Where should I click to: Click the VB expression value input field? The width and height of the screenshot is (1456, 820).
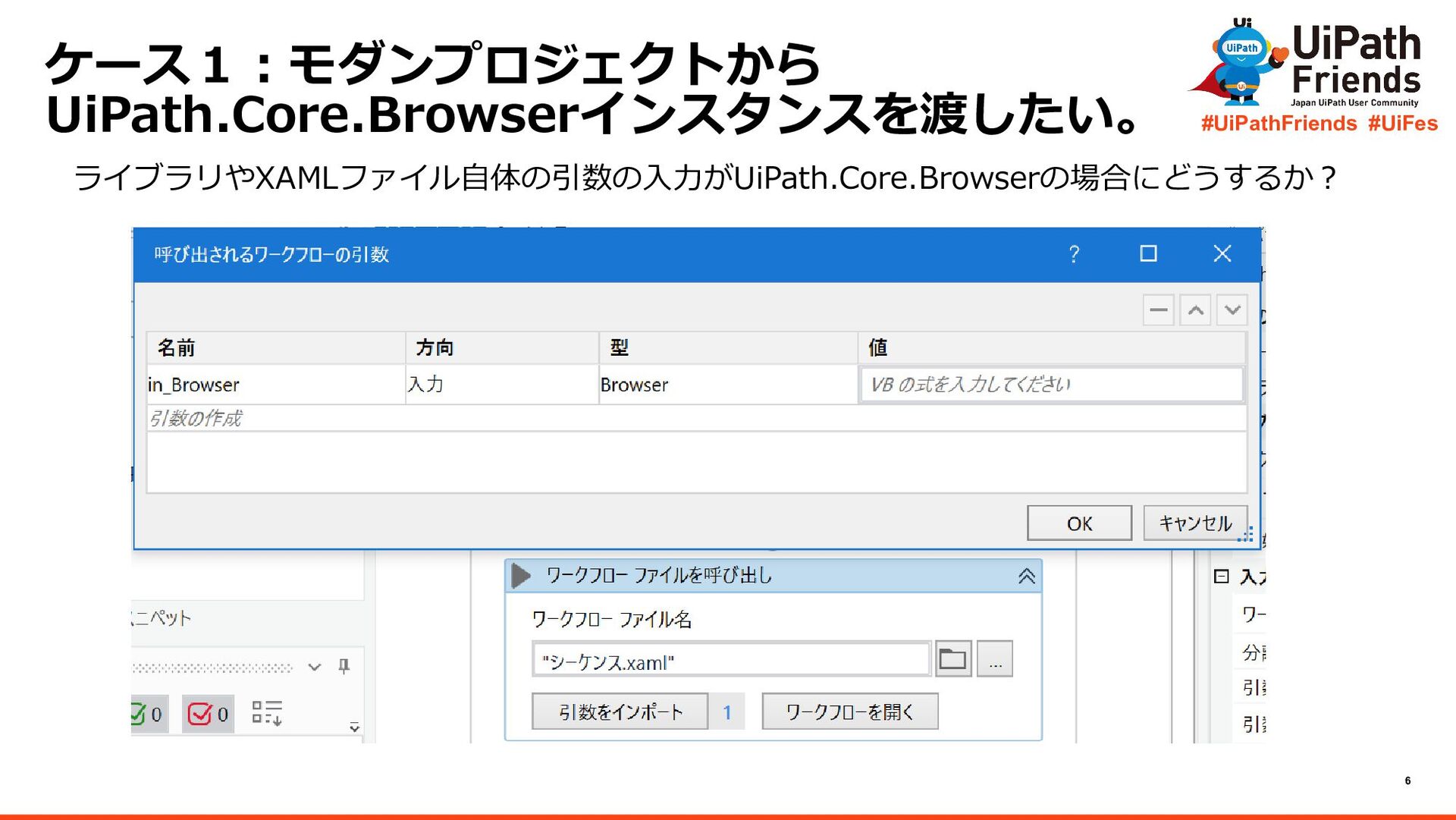pos(1051,385)
